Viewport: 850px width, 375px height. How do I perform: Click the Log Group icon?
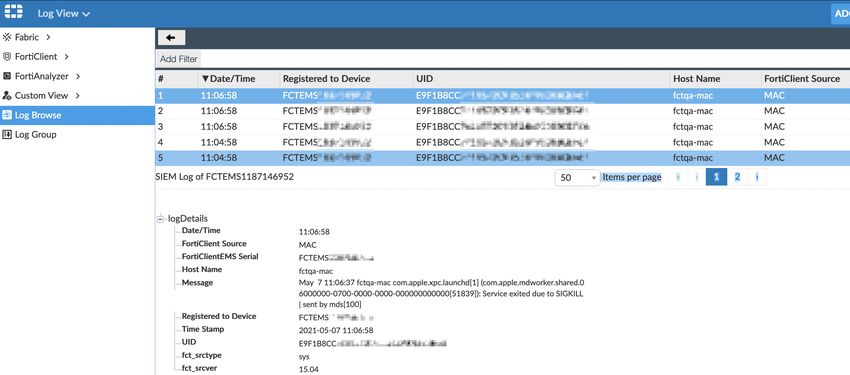[7, 134]
